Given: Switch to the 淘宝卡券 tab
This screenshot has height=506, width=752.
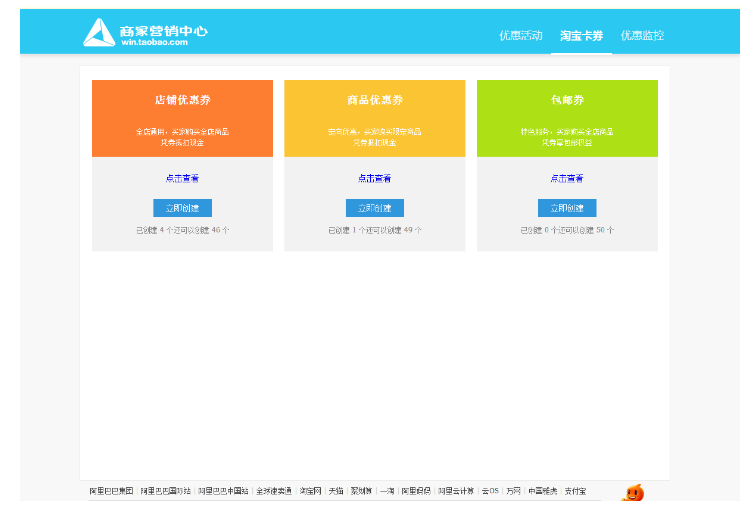Looking at the screenshot, I should coord(581,35).
